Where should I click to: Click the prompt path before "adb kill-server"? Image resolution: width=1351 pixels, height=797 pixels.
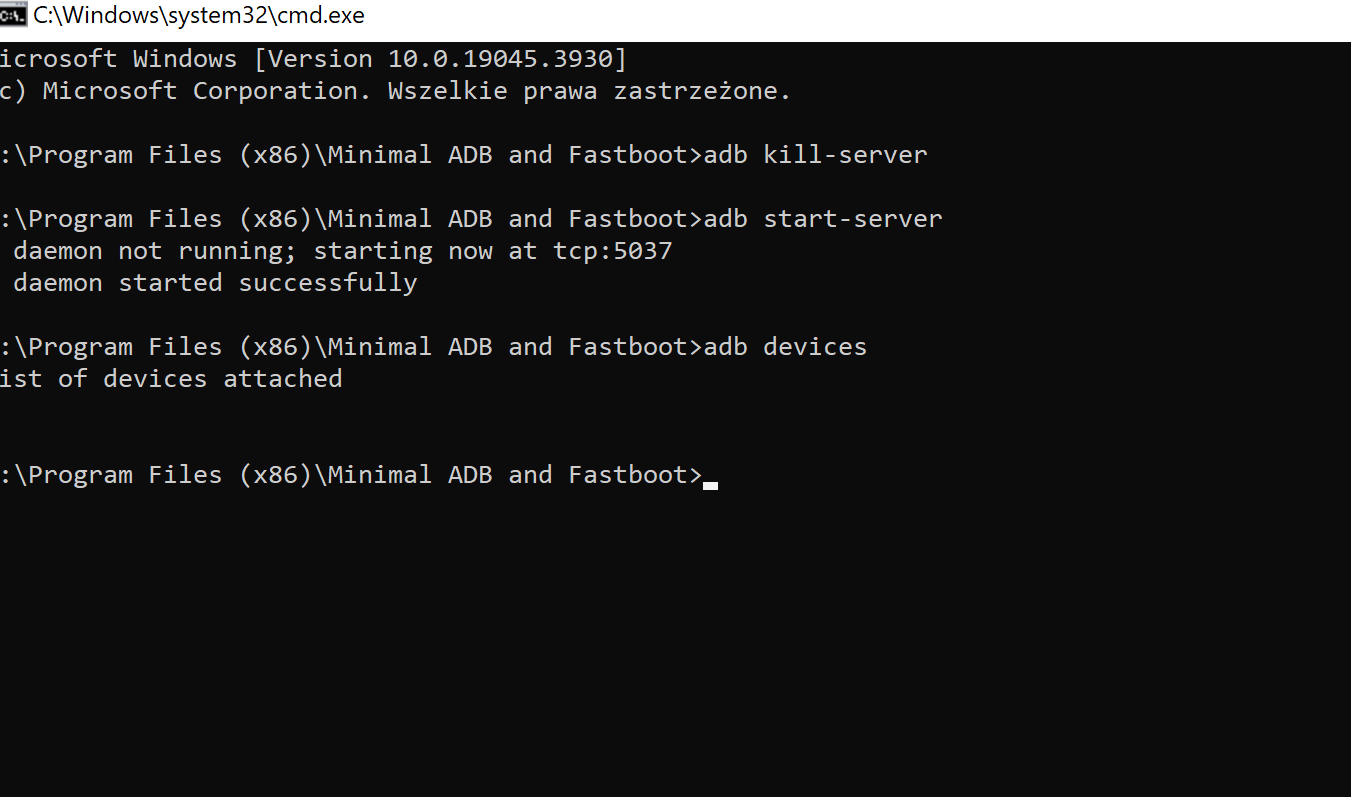click(350, 155)
